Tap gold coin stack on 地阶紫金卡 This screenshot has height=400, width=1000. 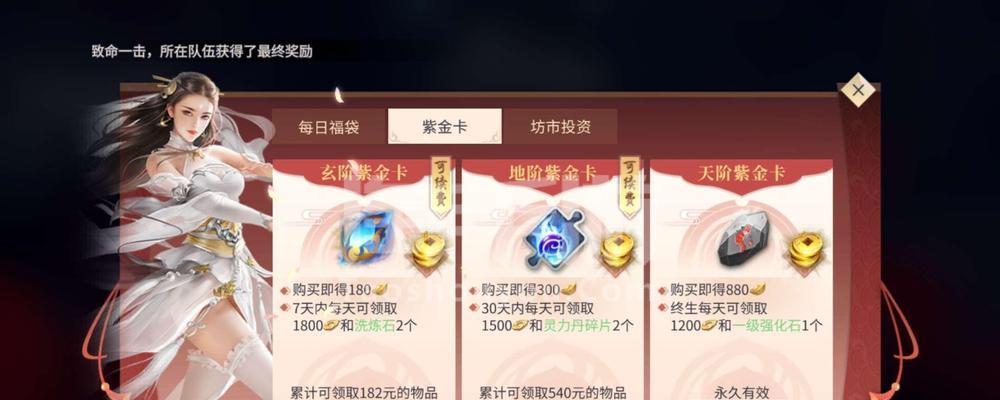click(617, 251)
